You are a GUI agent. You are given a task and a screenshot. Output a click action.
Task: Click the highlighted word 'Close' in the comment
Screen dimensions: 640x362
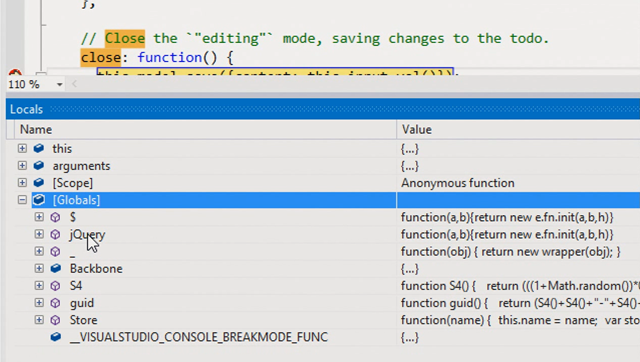[125, 38]
